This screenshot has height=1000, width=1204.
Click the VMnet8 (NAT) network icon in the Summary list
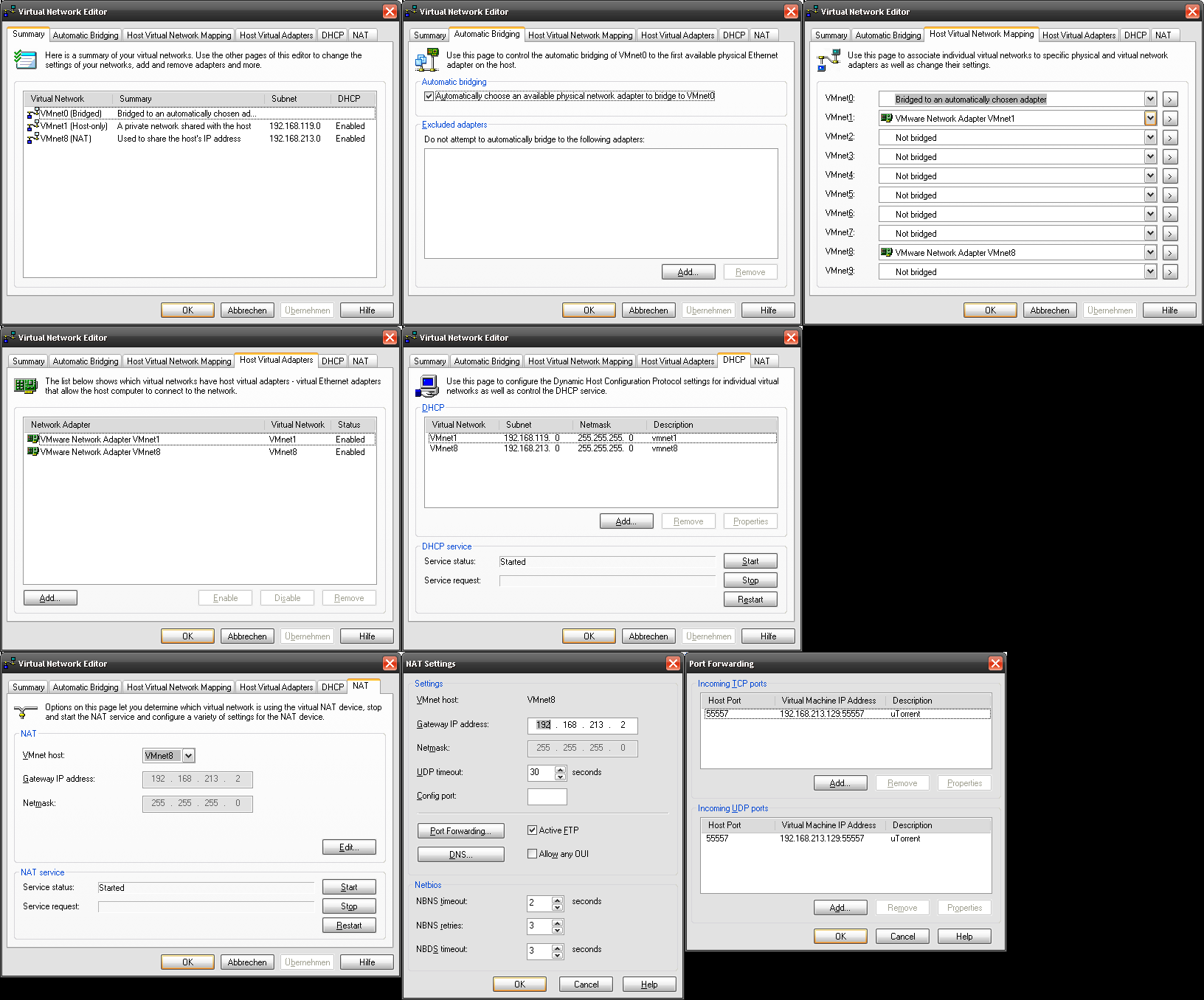click(32, 139)
